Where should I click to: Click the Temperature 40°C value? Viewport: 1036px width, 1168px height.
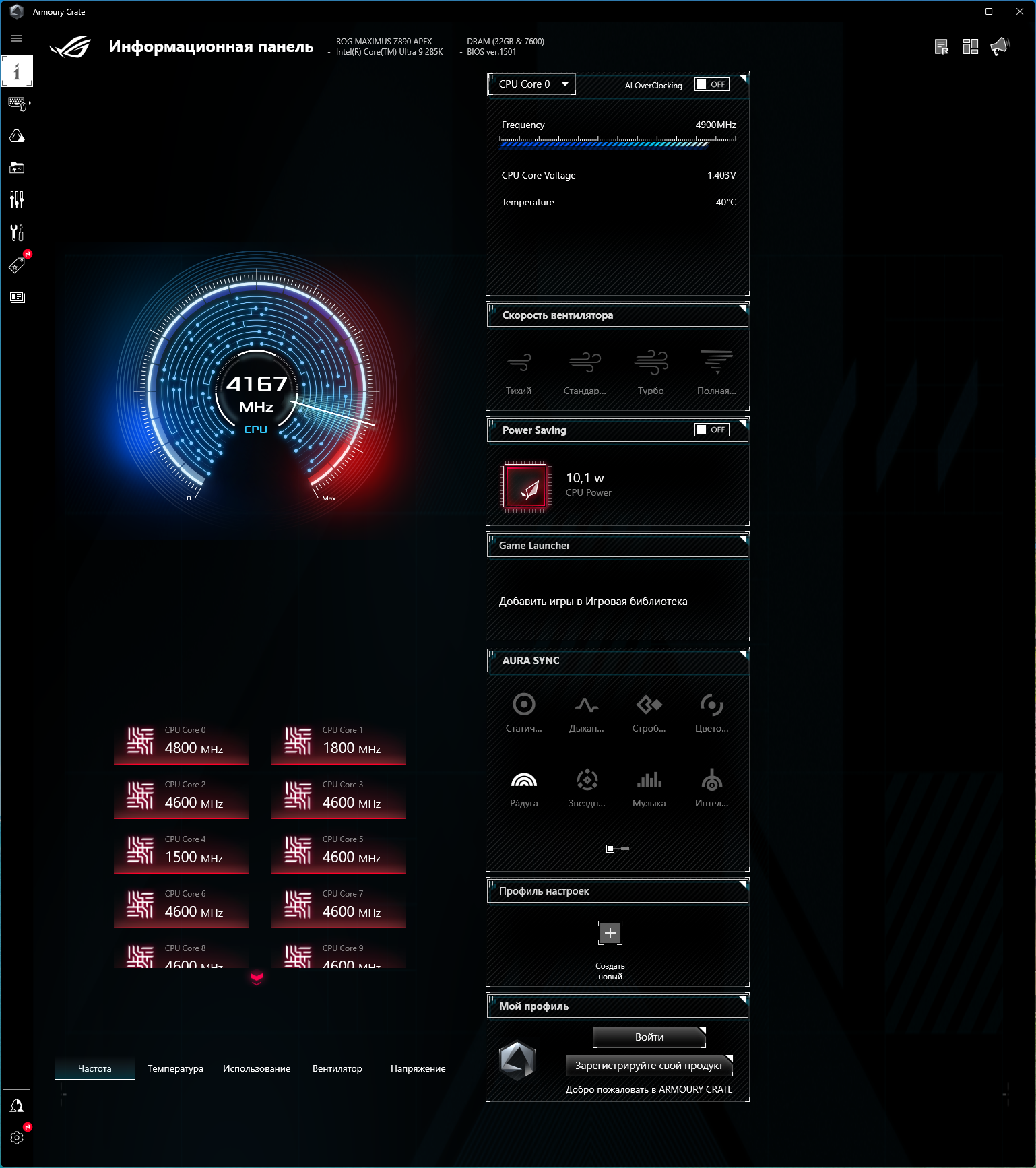[x=725, y=202]
